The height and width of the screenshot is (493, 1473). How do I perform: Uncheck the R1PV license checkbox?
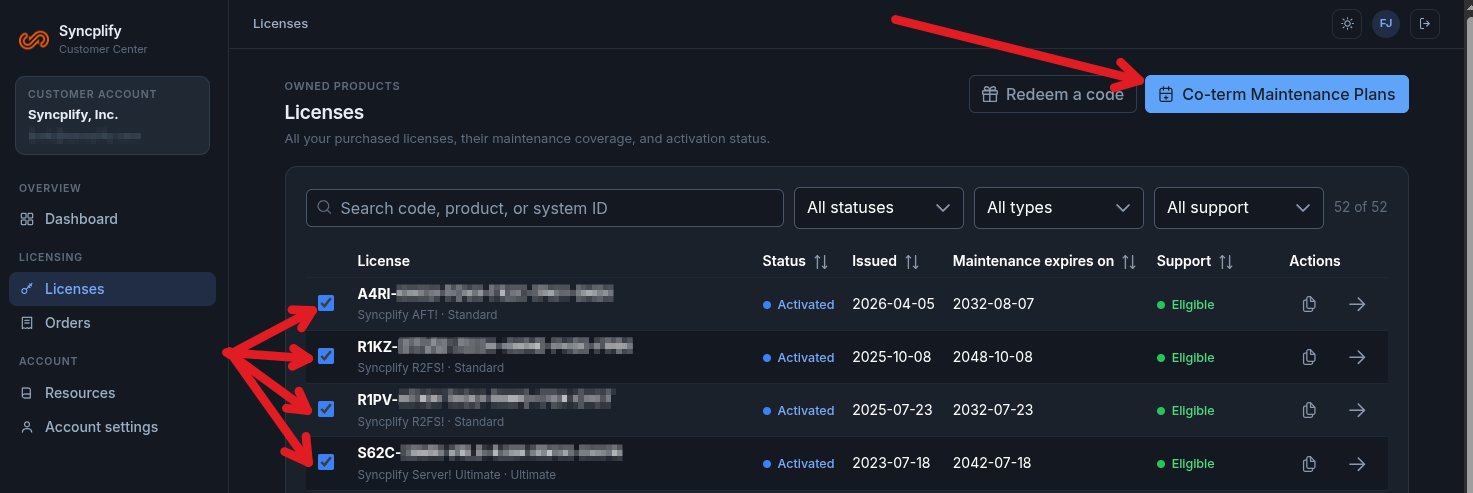pyautogui.click(x=326, y=409)
